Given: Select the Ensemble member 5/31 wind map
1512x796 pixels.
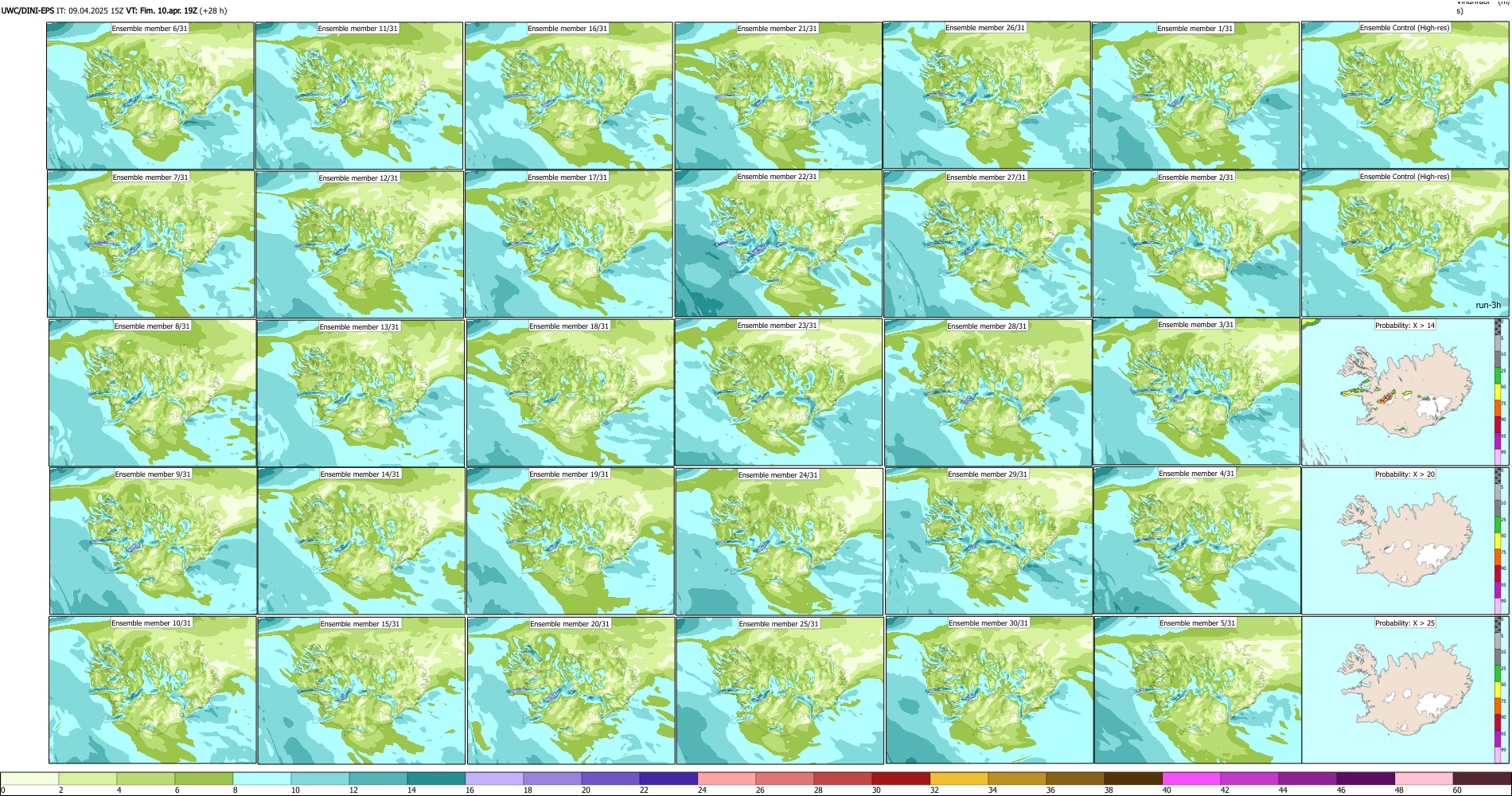Looking at the screenshot, I should click(x=1198, y=690).
